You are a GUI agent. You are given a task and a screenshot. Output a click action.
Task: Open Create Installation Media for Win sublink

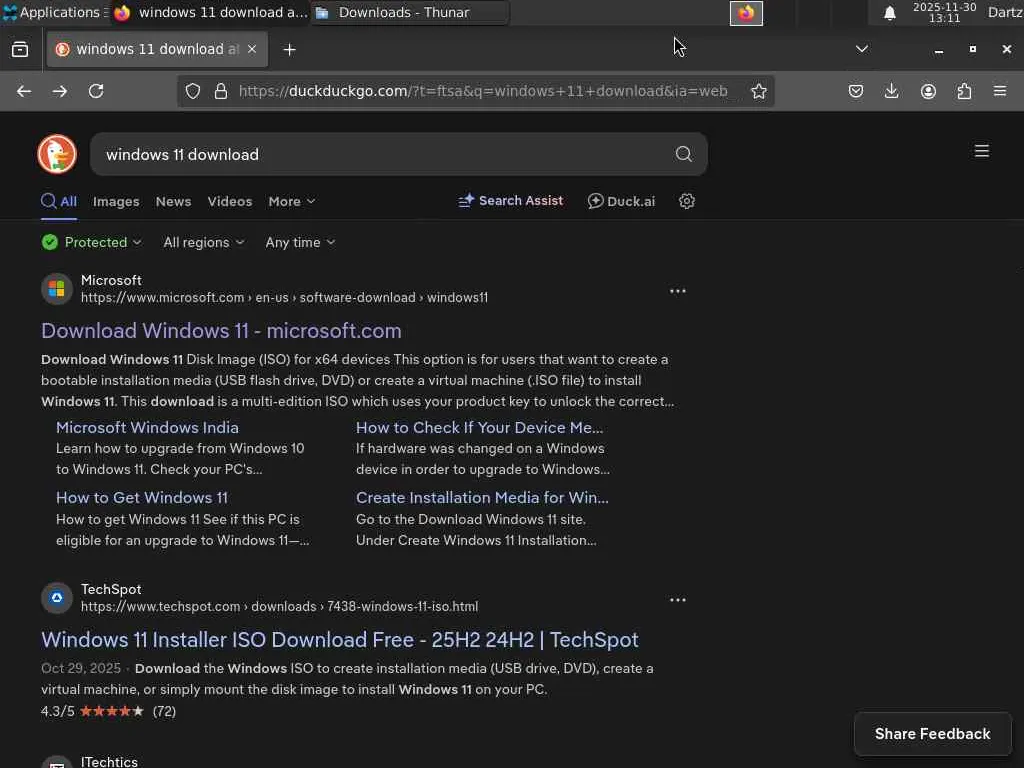(x=482, y=498)
